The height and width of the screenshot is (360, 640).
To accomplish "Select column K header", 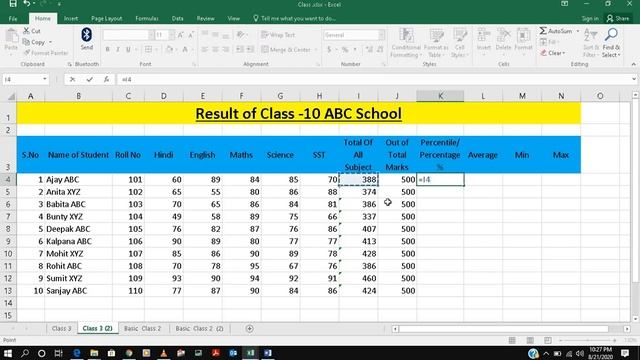I will point(440,96).
